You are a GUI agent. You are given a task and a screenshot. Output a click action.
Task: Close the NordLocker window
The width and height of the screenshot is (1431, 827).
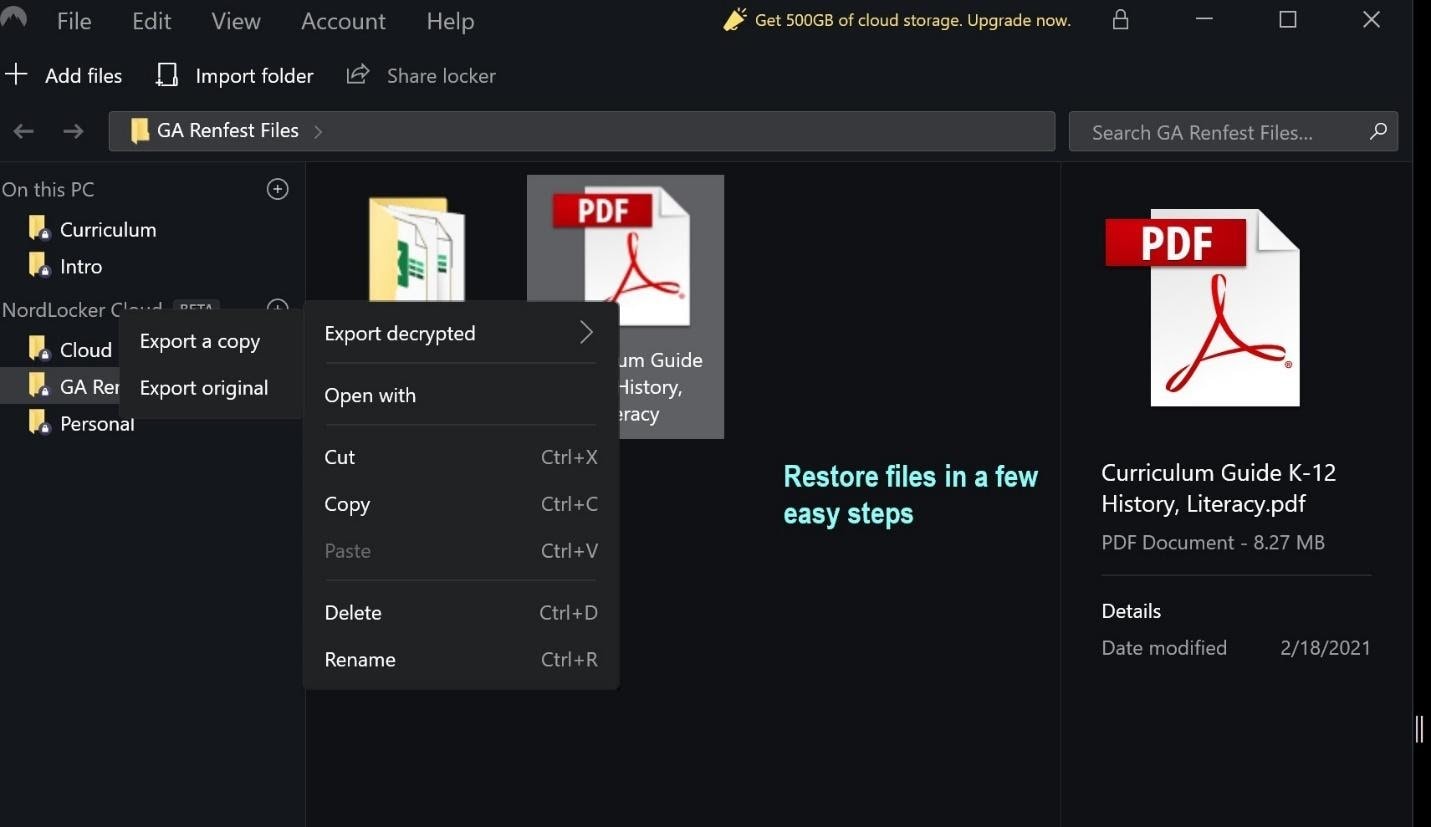[1372, 20]
